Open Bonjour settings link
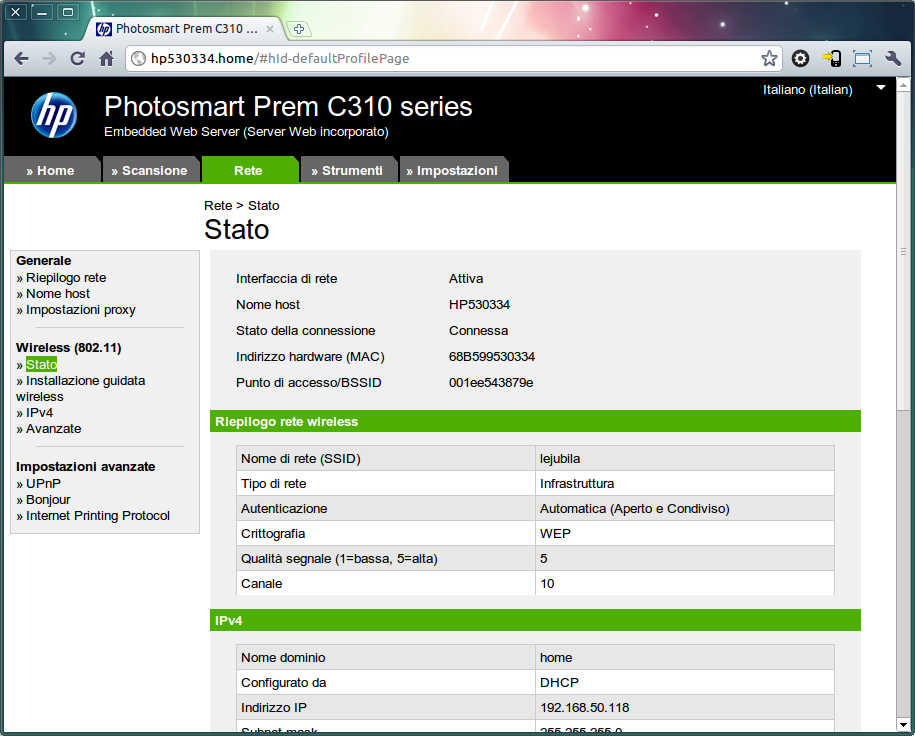 48,500
